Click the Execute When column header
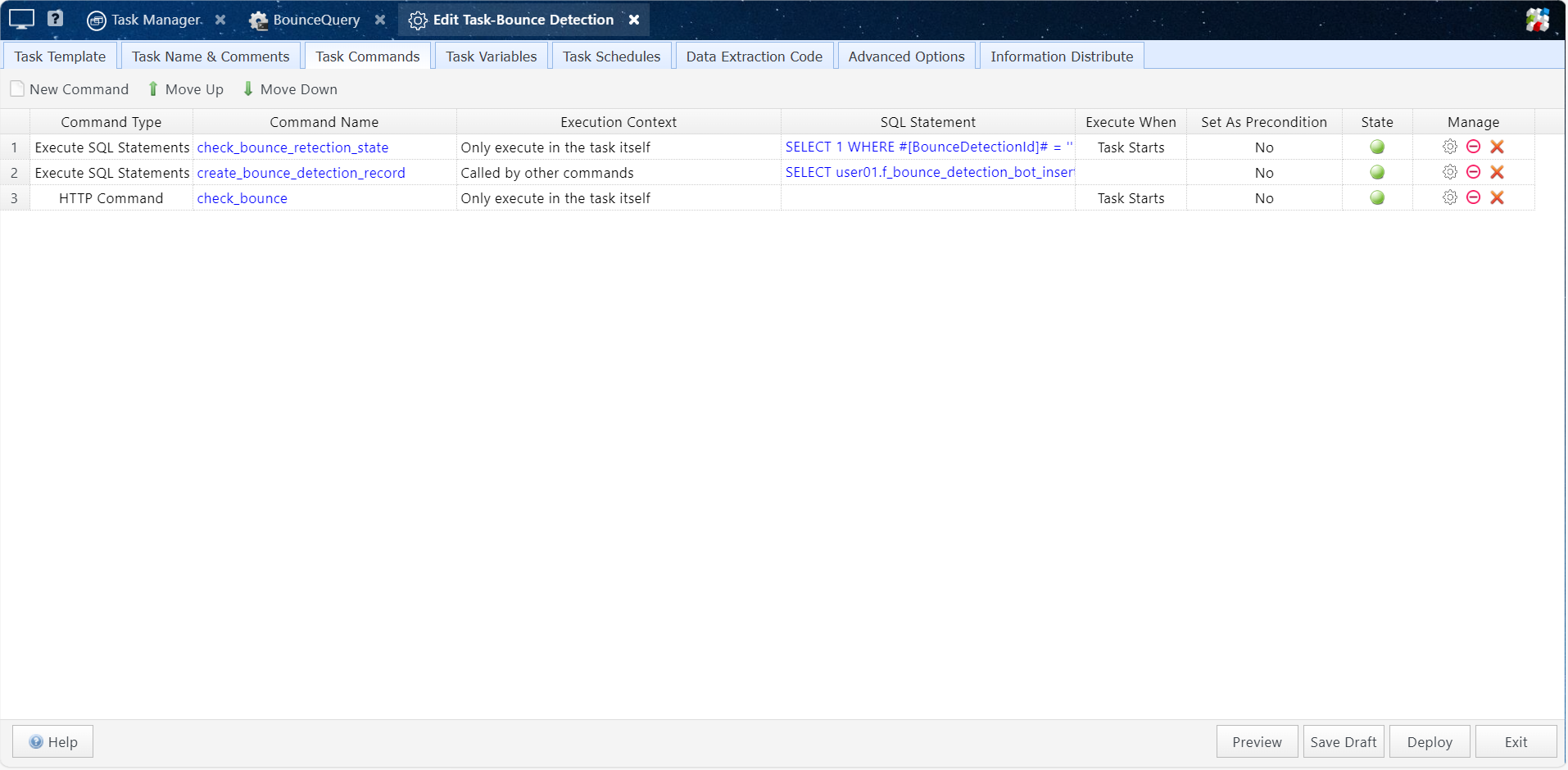 point(1131,122)
